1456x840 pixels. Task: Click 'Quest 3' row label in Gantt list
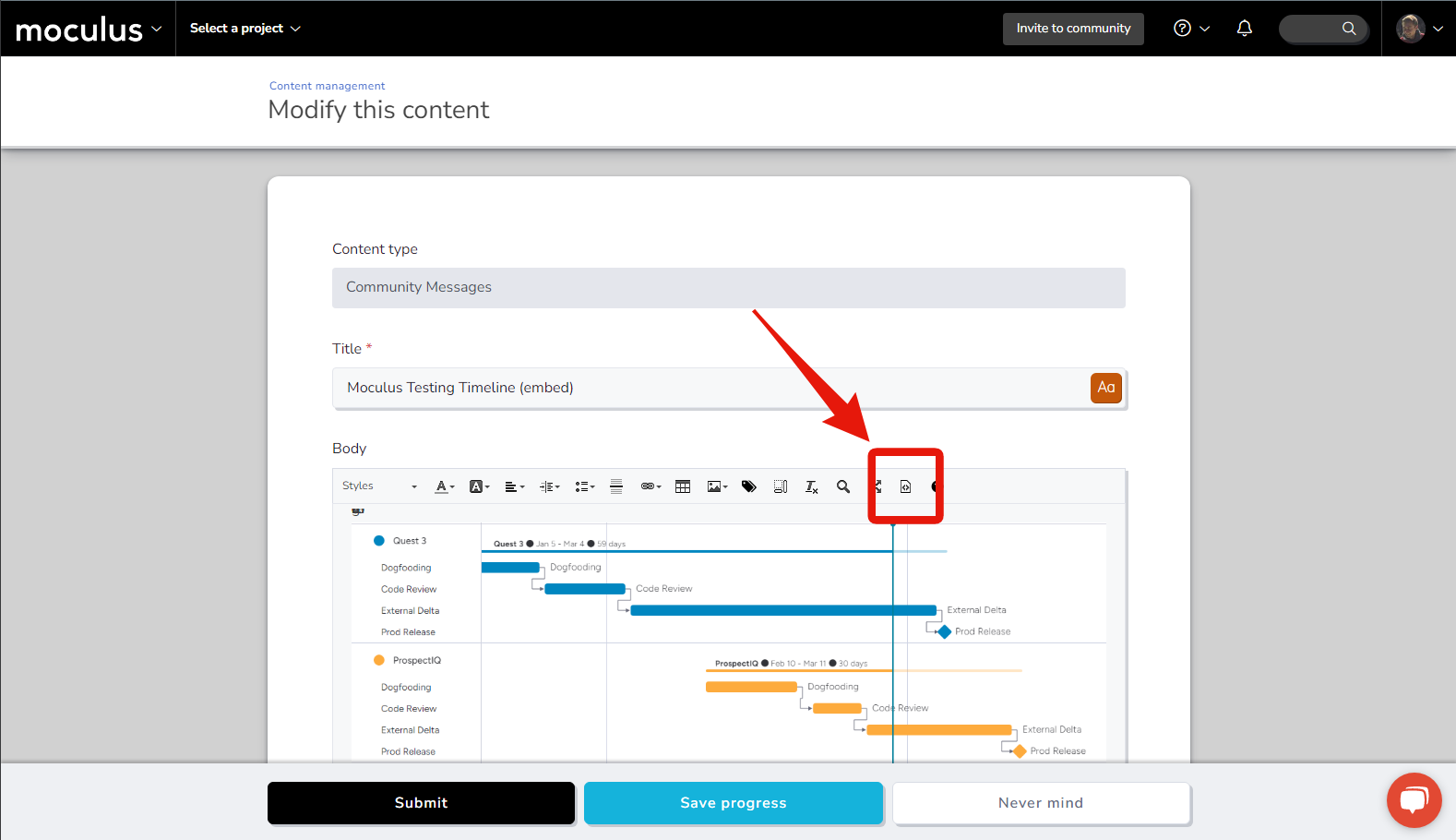click(x=410, y=541)
